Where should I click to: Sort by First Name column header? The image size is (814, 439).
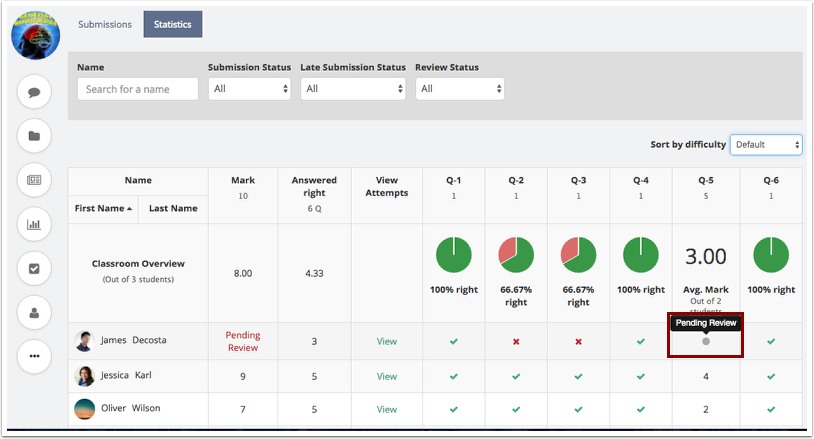pyautogui.click(x=103, y=208)
